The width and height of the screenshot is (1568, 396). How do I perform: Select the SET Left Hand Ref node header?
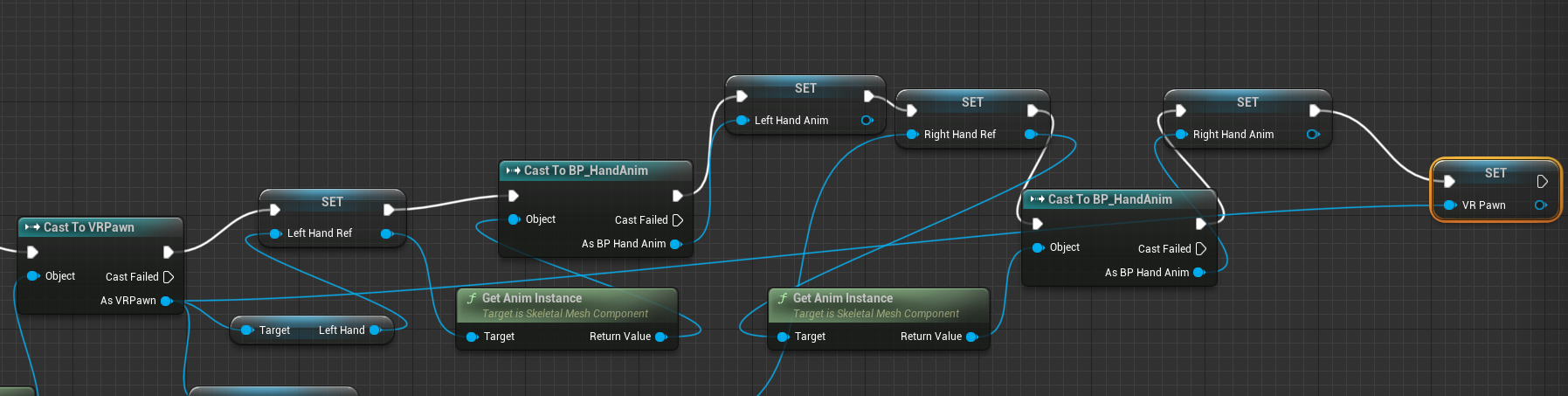click(332, 202)
